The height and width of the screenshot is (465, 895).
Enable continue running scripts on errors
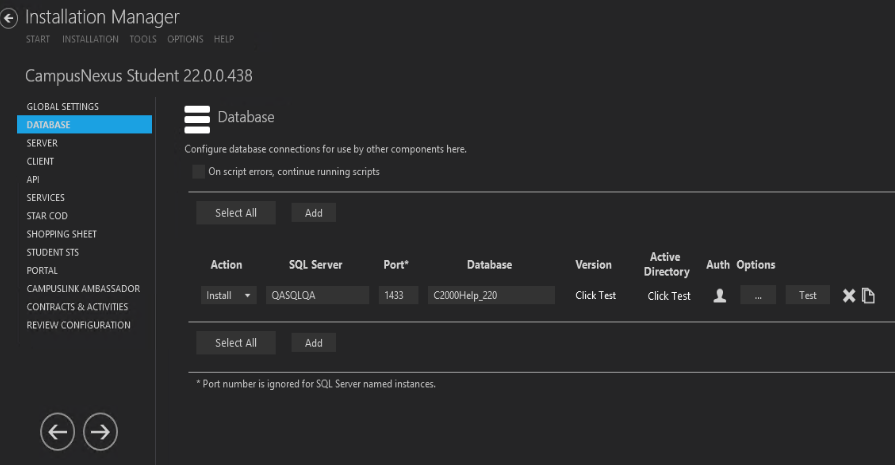(198, 172)
